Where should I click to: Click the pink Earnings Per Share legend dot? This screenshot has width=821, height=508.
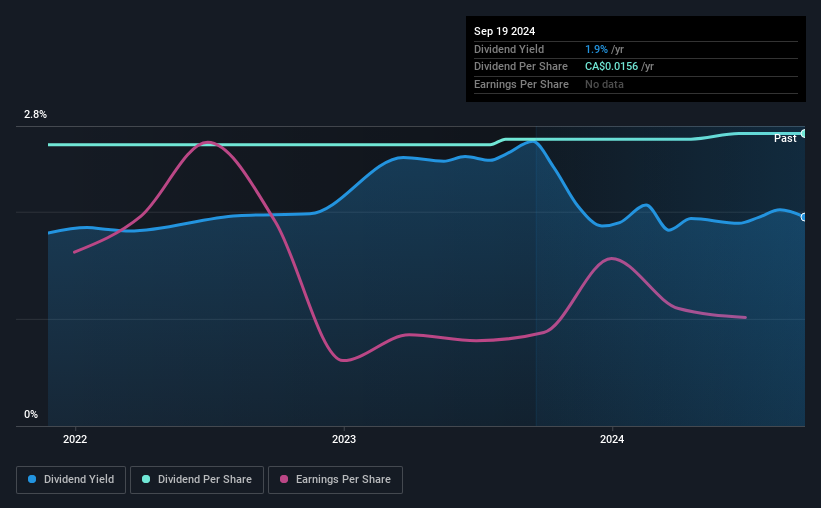(284, 479)
